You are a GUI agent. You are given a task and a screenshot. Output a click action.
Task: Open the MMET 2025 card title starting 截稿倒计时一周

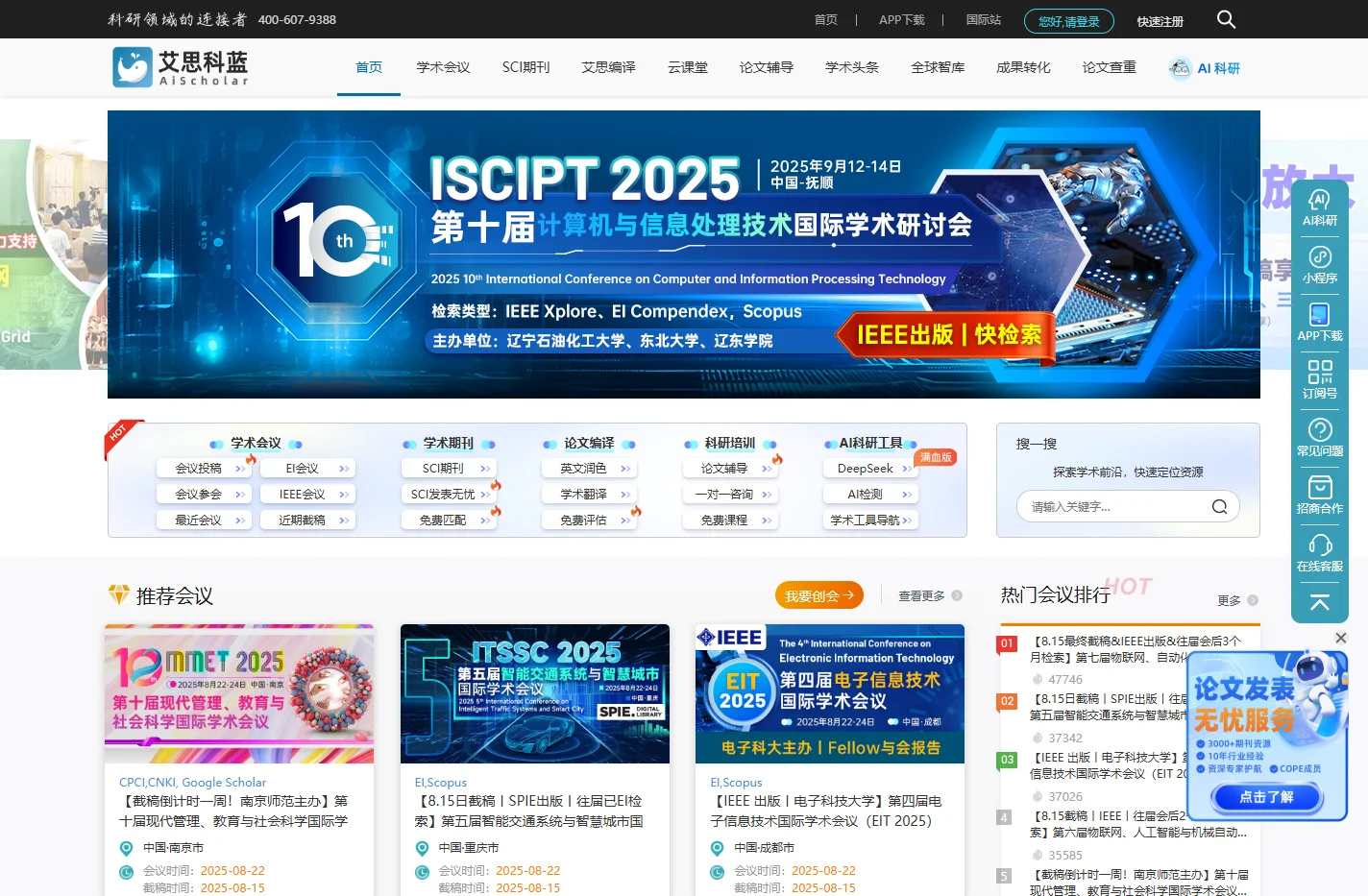[x=233, y=811]
